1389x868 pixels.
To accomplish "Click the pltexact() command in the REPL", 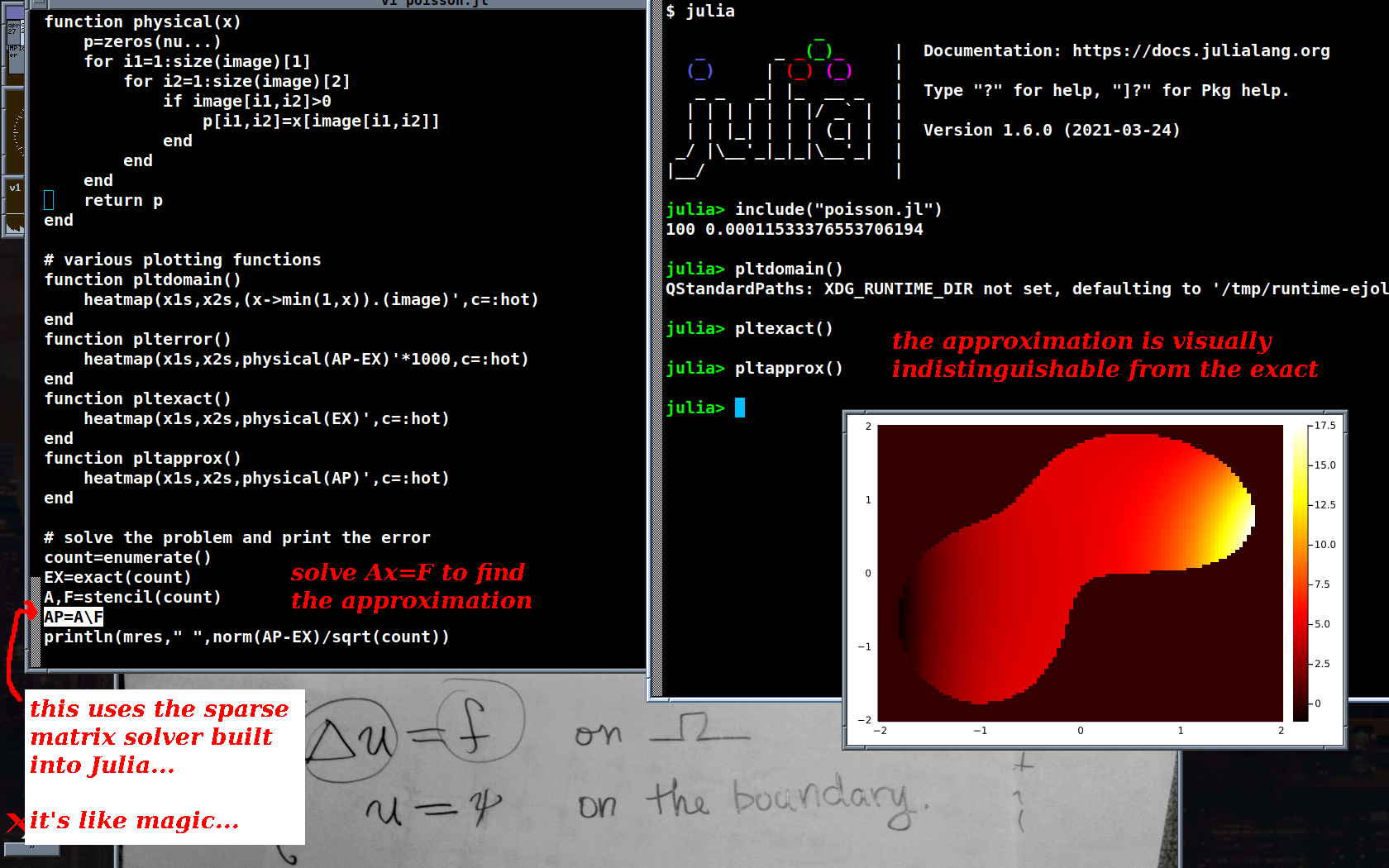I will click(783, 329).
